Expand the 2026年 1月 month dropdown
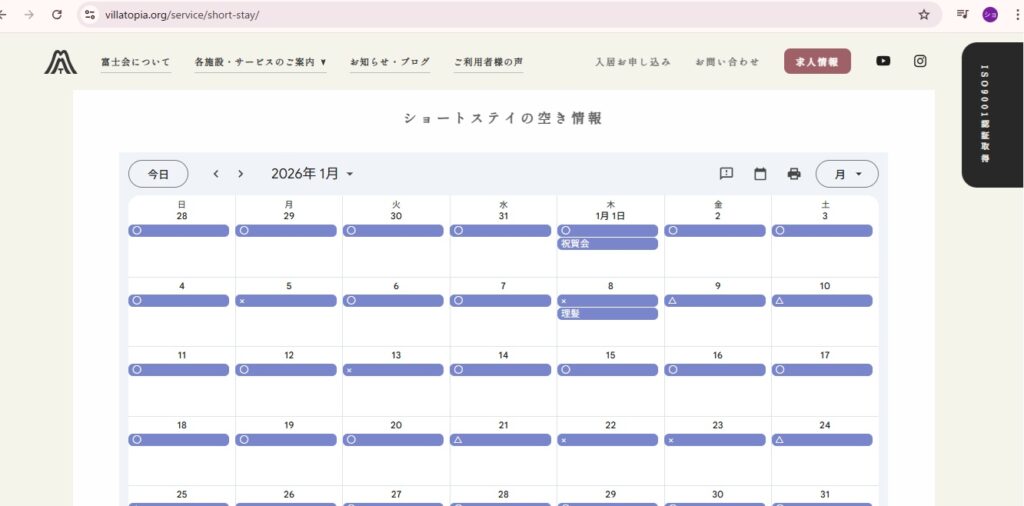Screen dimensions: 1024x506 point(312,174)
